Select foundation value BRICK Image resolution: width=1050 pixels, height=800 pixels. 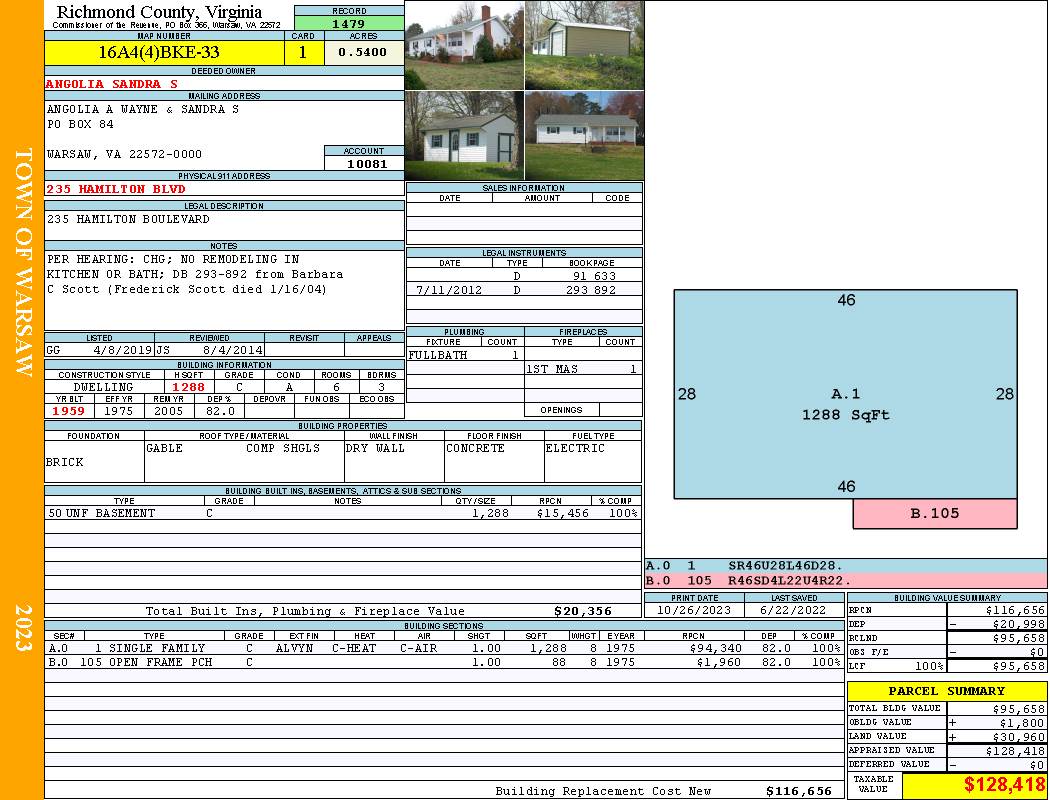pos(65,463)
